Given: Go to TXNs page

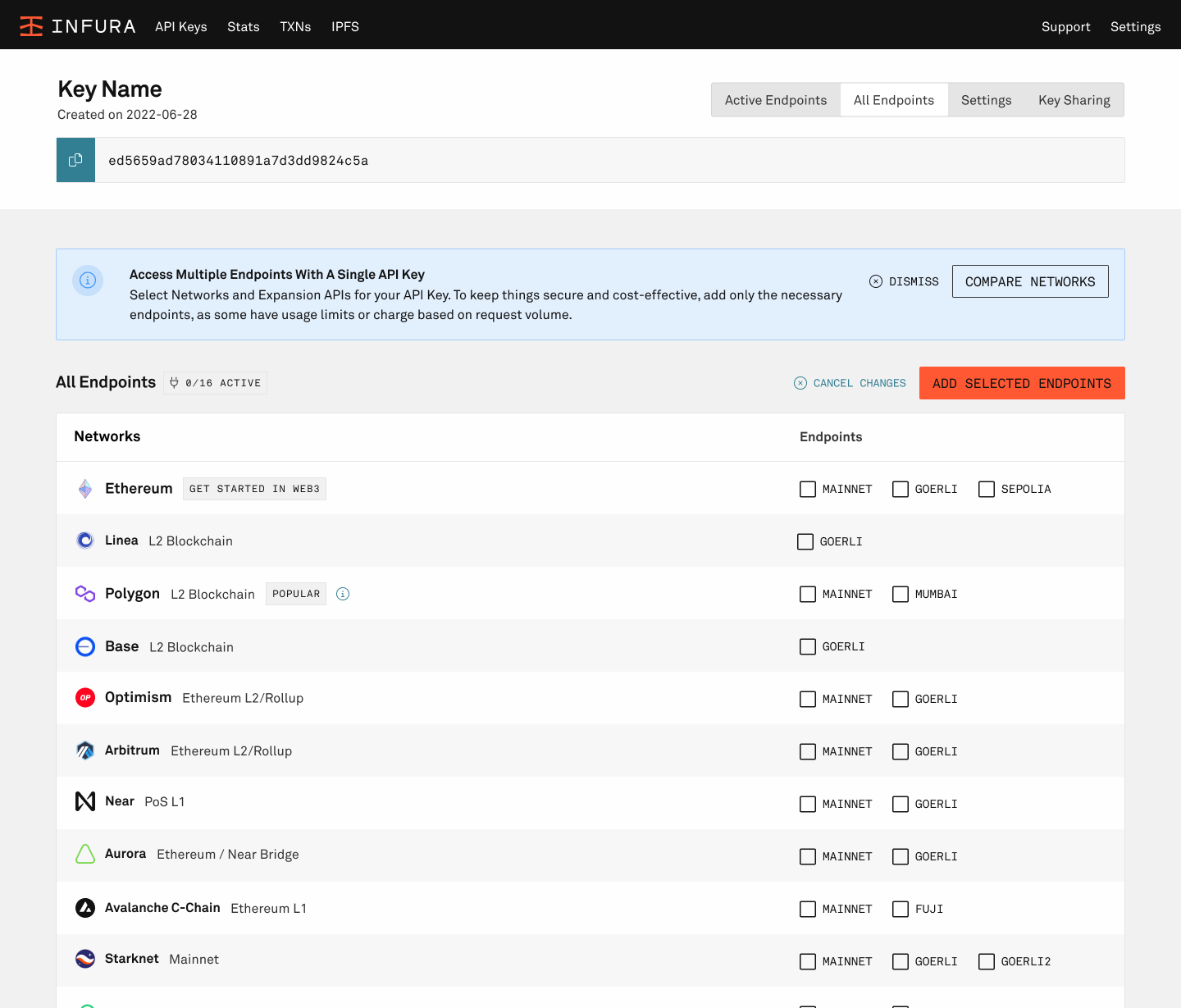Looking at the screenshot, I should coord(295,26).
